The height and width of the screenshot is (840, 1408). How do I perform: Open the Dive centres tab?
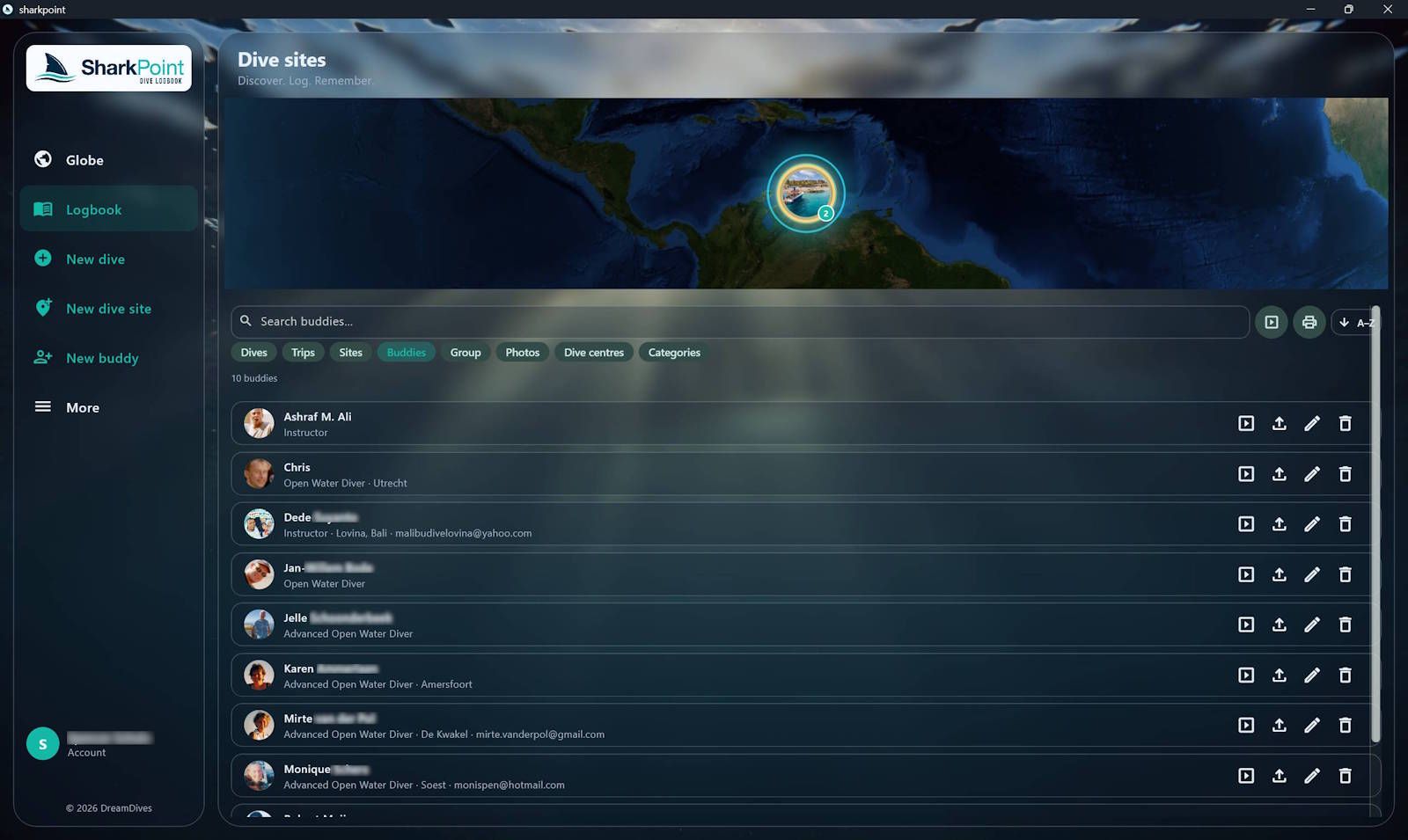593,353
